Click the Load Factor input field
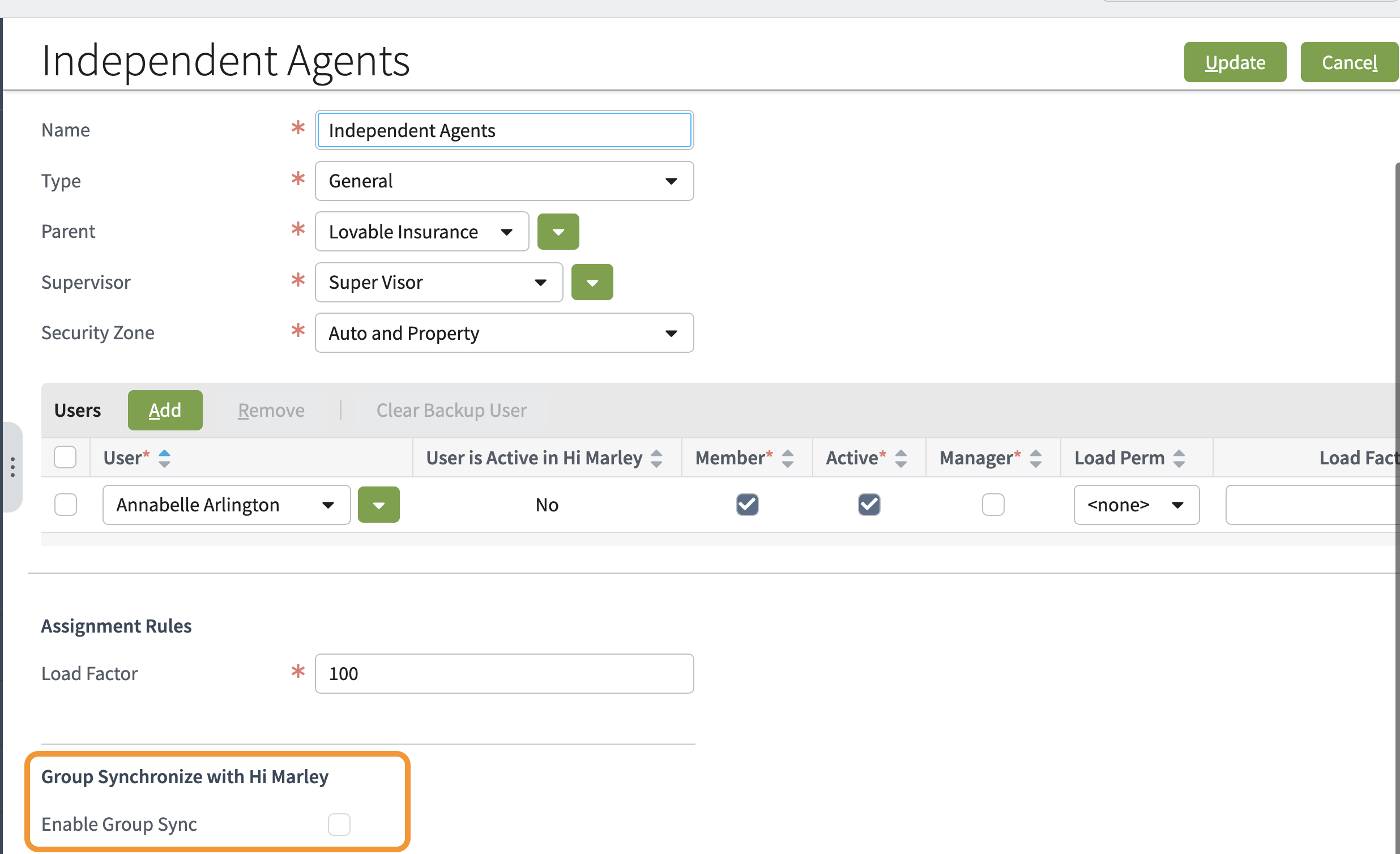This screenshot has height=854, width=1400. (x=504, y=673)
